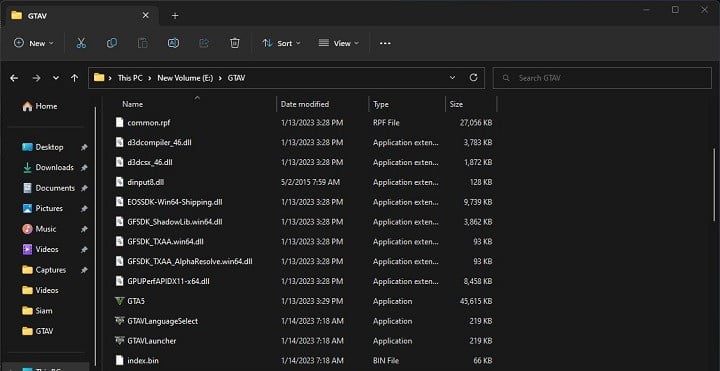Click the pin icon next to Downloads
This screenshot has height=371, width=720.
(x=84, y=168)
